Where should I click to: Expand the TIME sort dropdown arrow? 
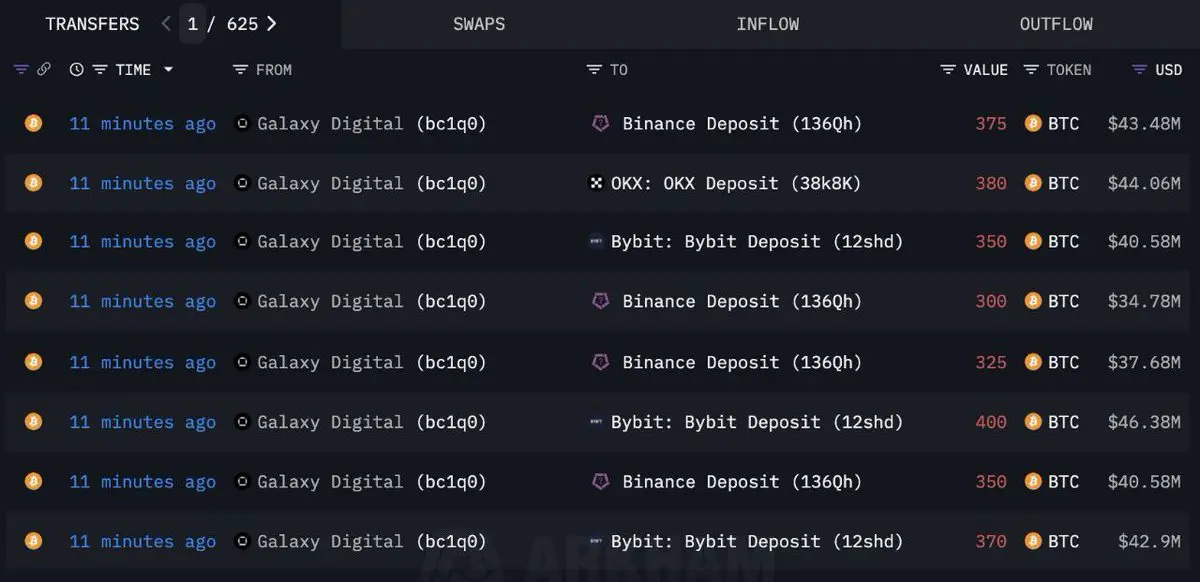[168, 70]
